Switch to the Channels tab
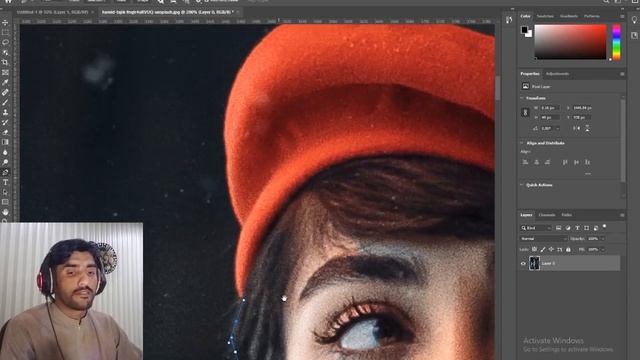 (x=547, y=215)
